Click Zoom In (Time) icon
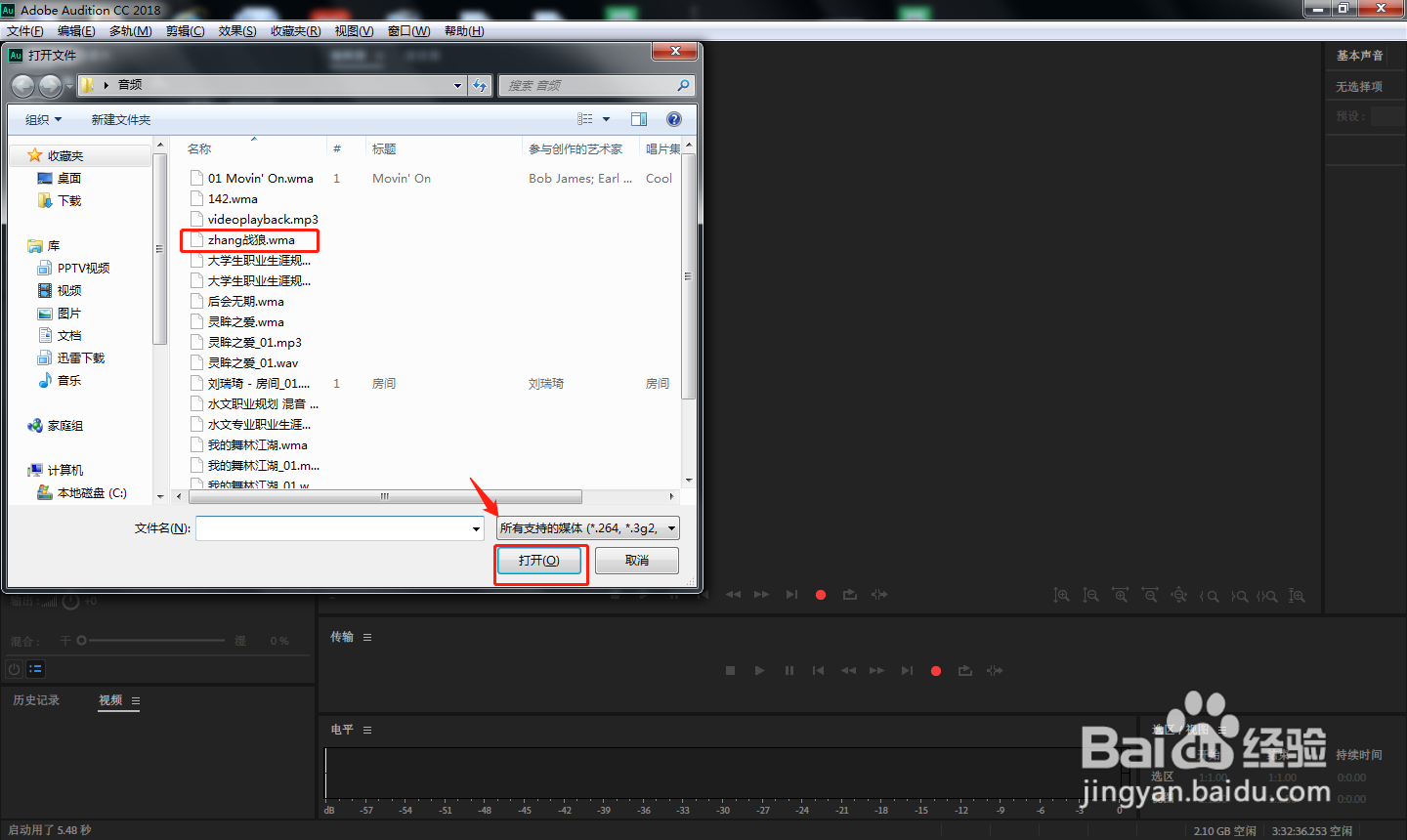Screen dimensions: 1407x840 (1120, 595)
